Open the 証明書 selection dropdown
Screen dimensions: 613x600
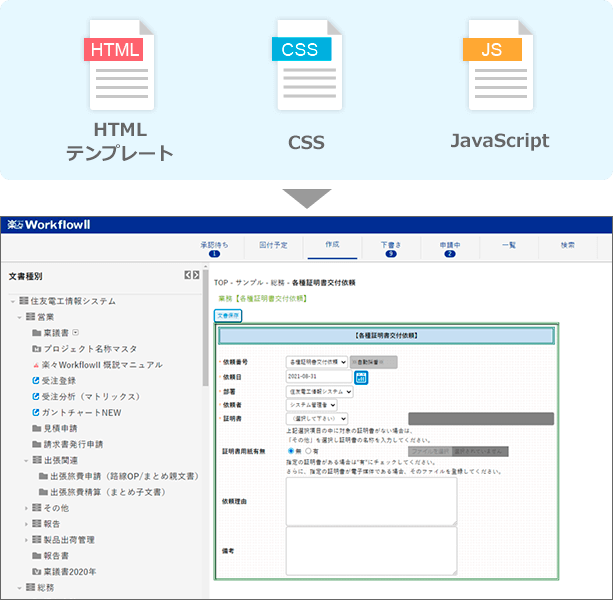pos(317,419)
